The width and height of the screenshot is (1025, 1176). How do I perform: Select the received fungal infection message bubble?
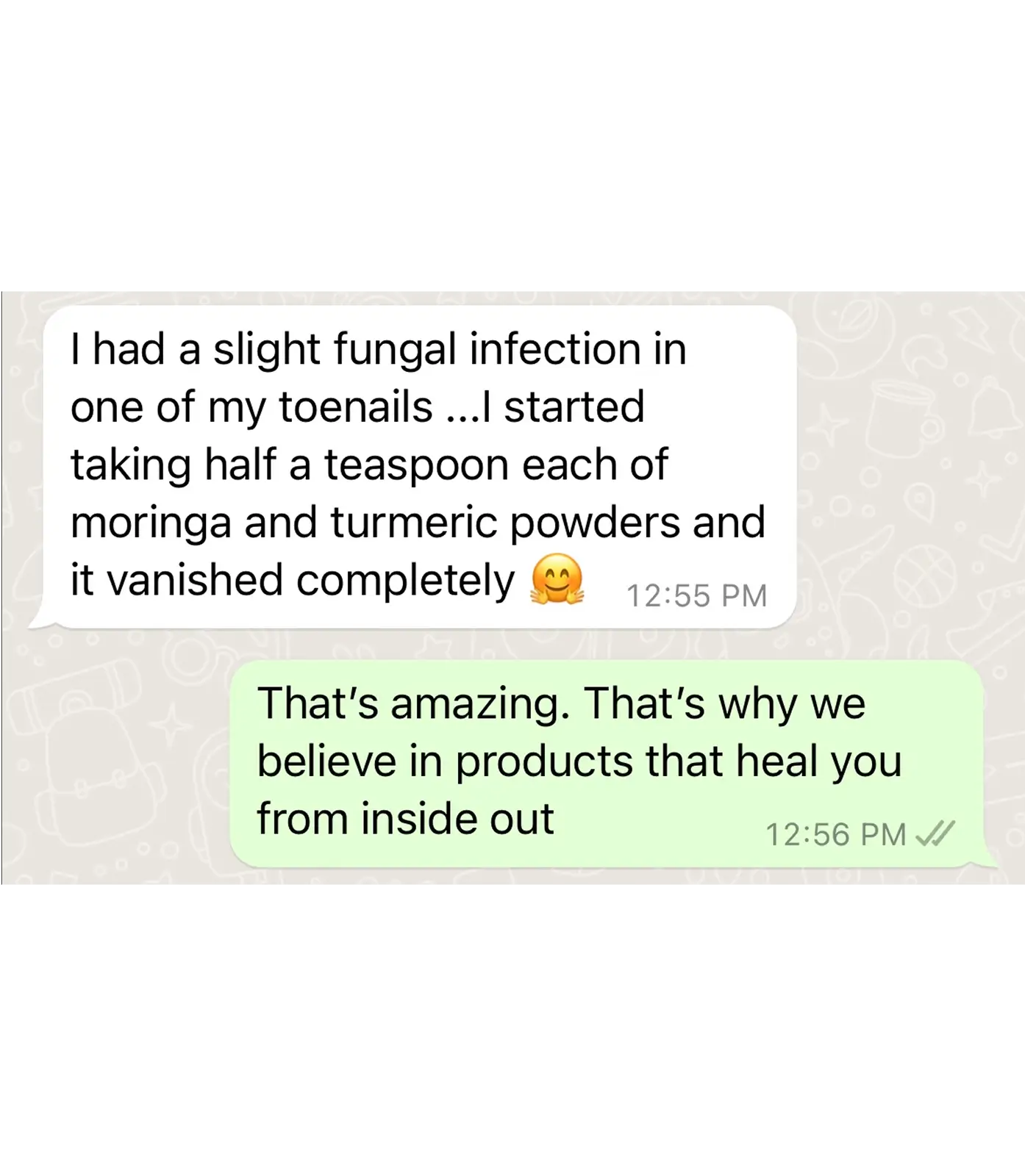click(416, 467)
